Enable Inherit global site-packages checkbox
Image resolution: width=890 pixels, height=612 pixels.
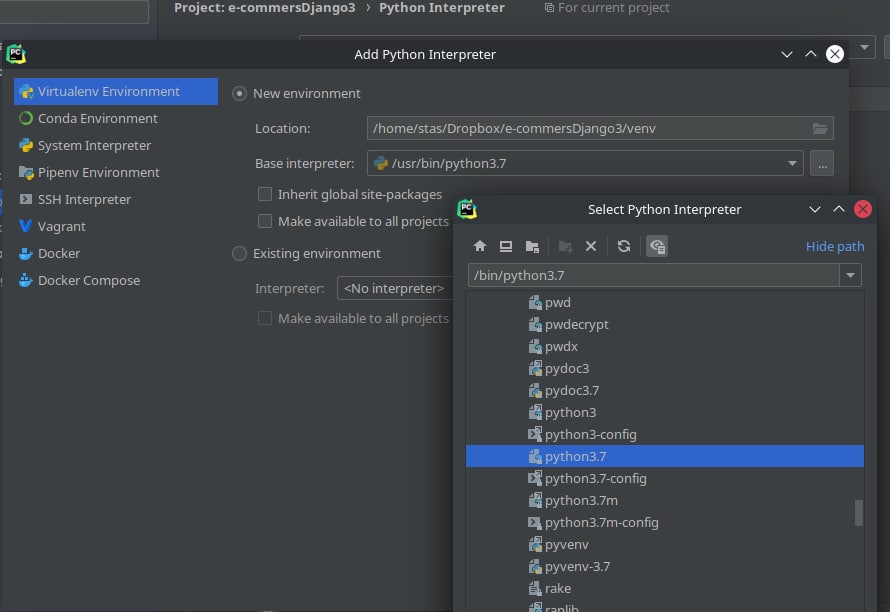tap(265, 194)
